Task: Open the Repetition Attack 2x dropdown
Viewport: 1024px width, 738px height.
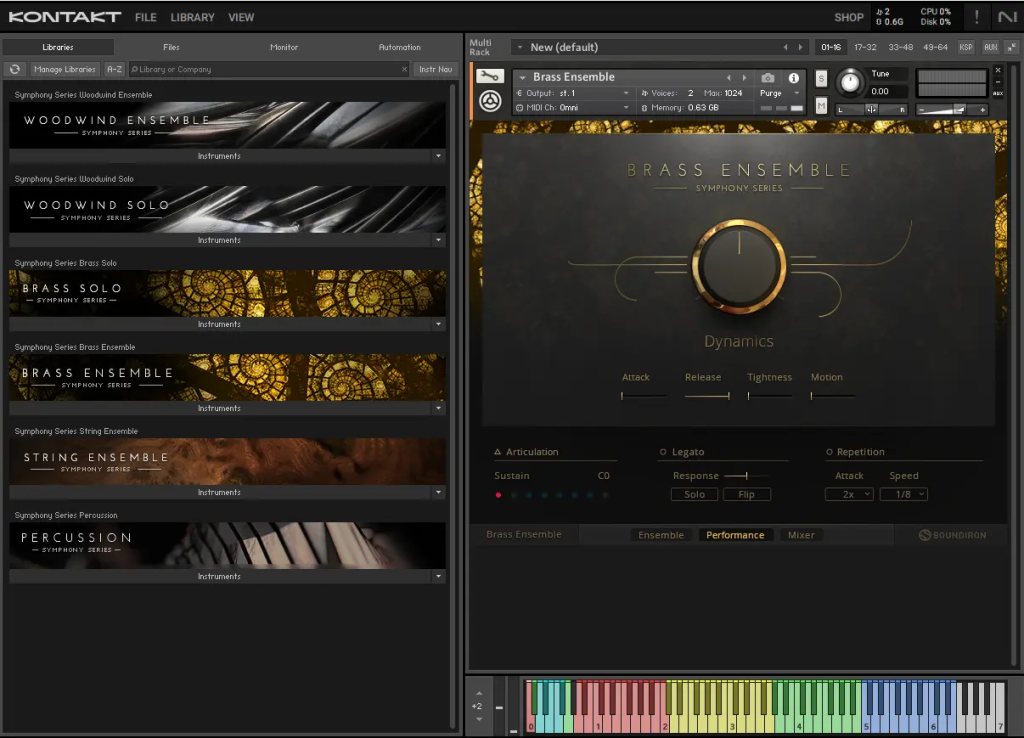Action: click(849, 494)
